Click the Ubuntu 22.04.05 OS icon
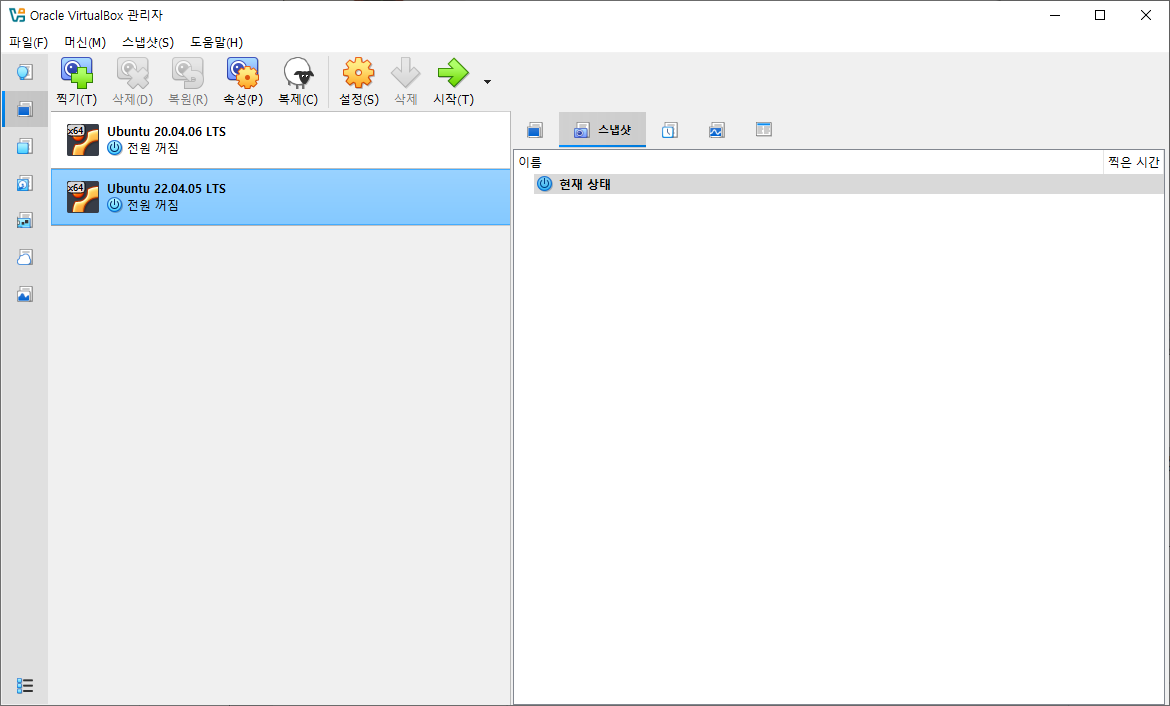 point(83,197)
